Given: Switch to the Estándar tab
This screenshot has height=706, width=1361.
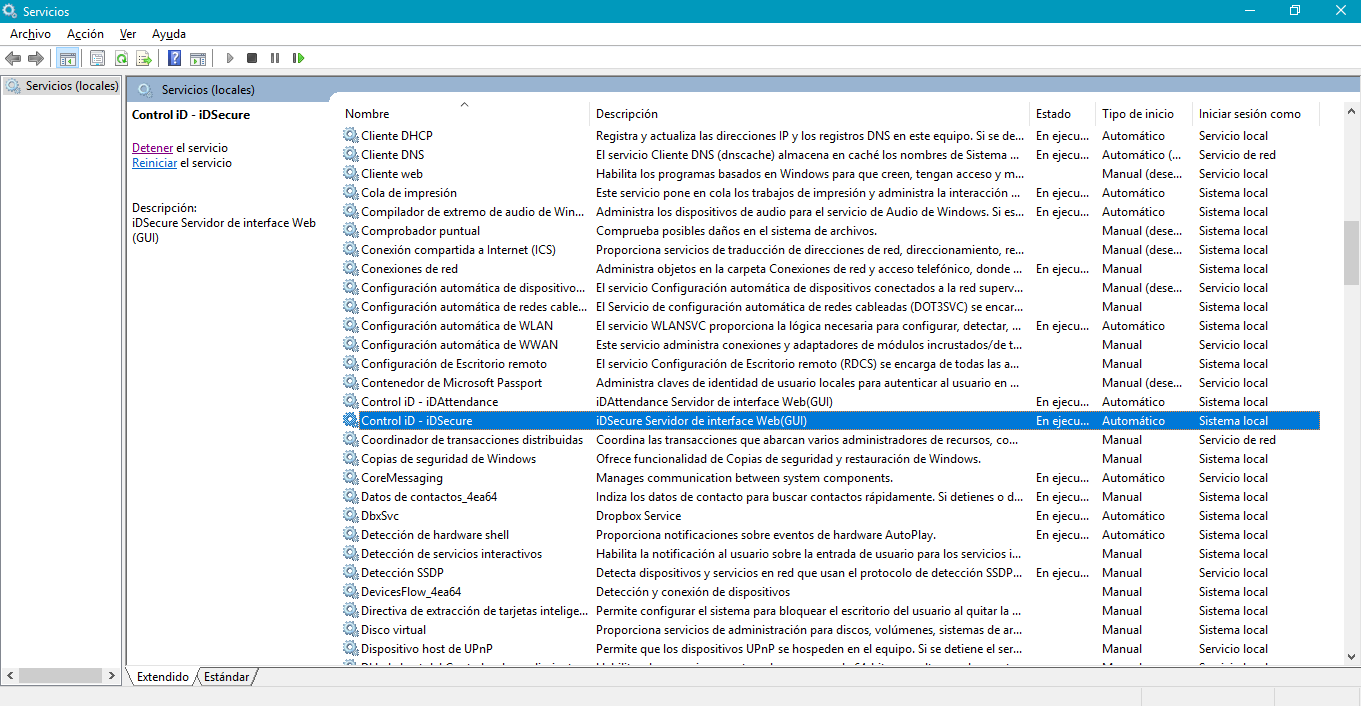Looking at the screenshot, I should click(x=226, y=677).
